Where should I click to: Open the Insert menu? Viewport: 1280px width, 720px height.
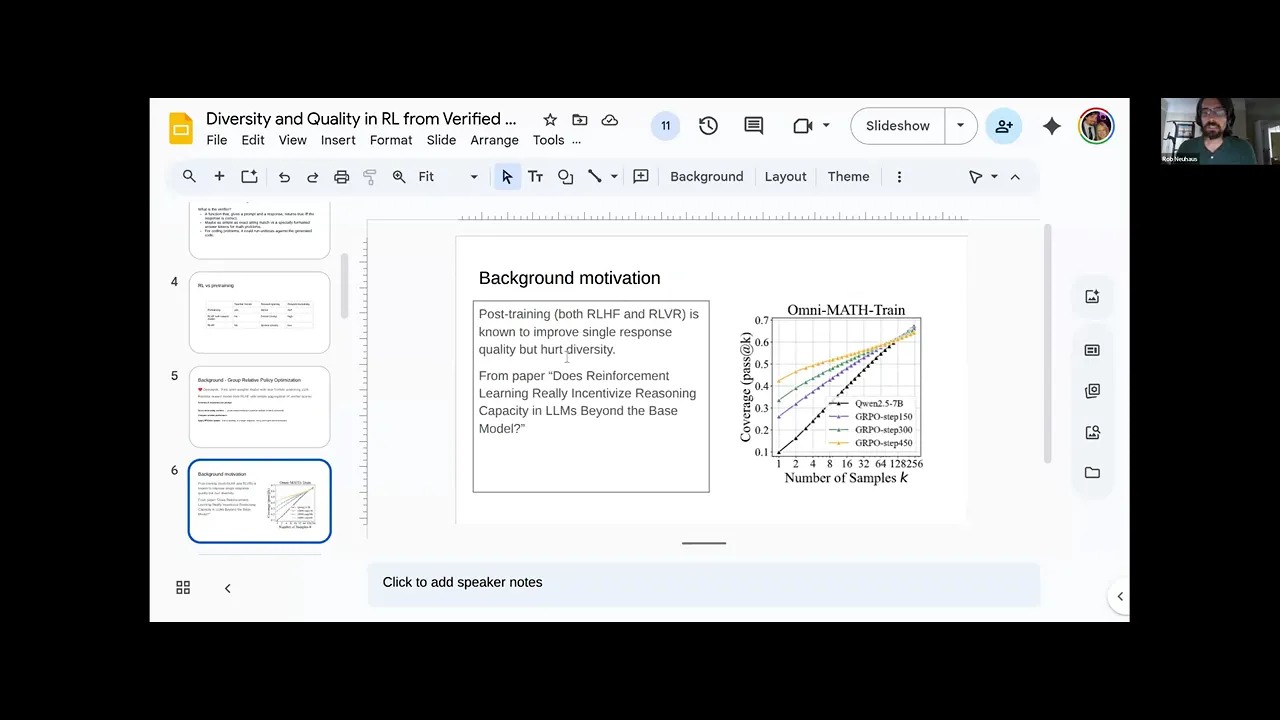338,140
